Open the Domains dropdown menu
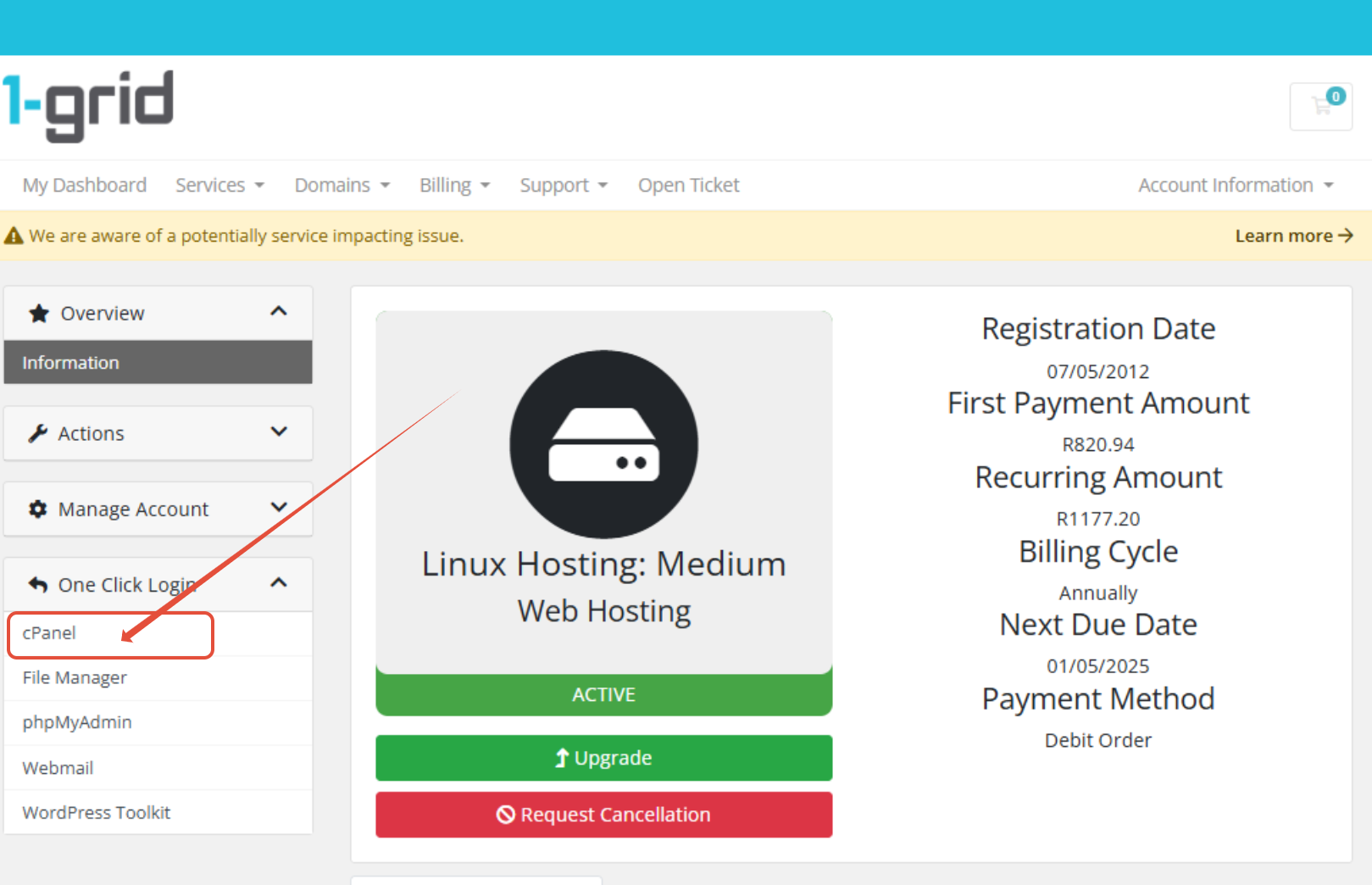Viewport: 1372px width, 885px height. (x=342, y=185)
